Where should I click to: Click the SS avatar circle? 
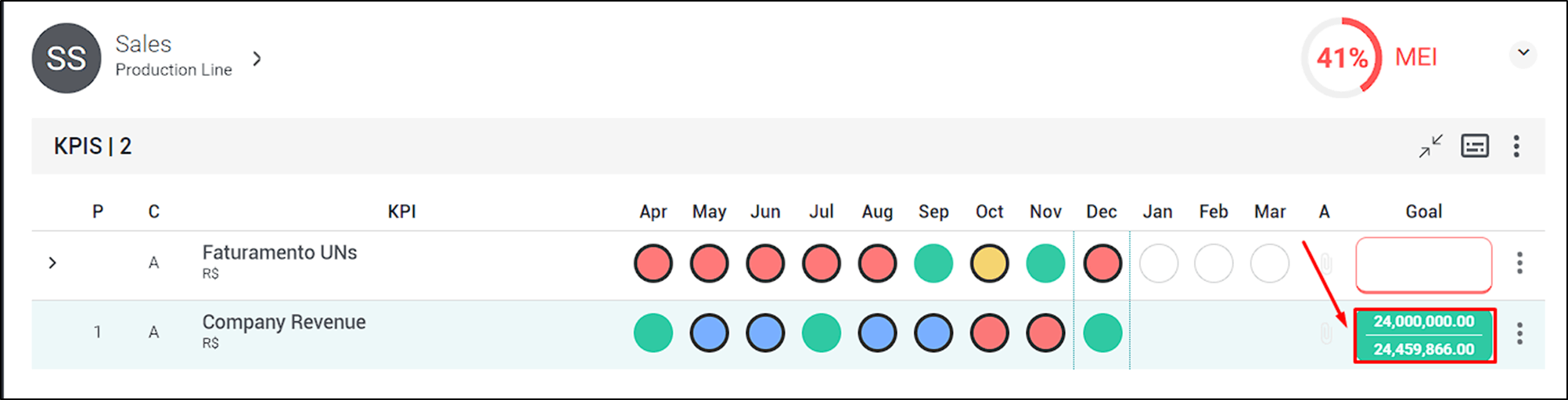67,58
